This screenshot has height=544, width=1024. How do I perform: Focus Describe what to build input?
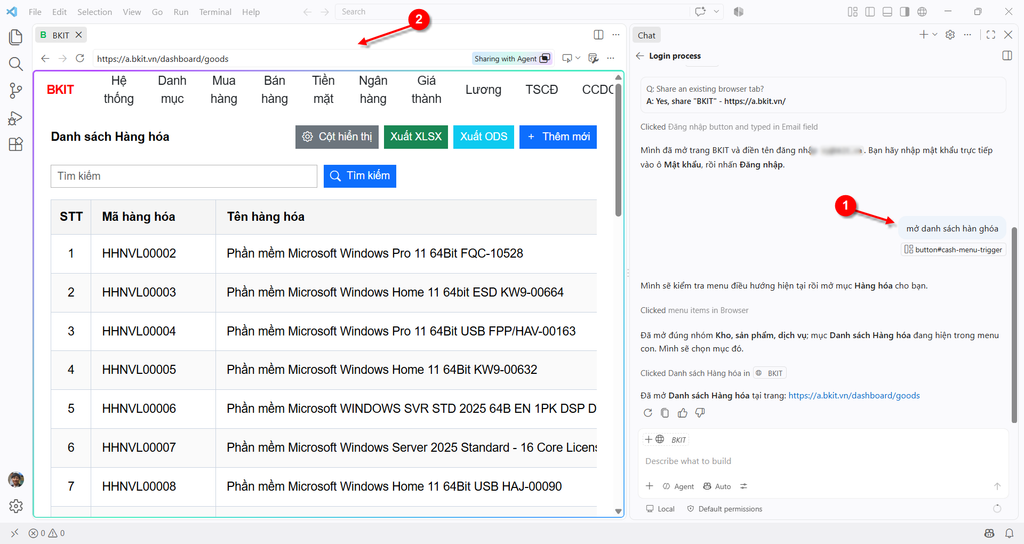(823, 461)
